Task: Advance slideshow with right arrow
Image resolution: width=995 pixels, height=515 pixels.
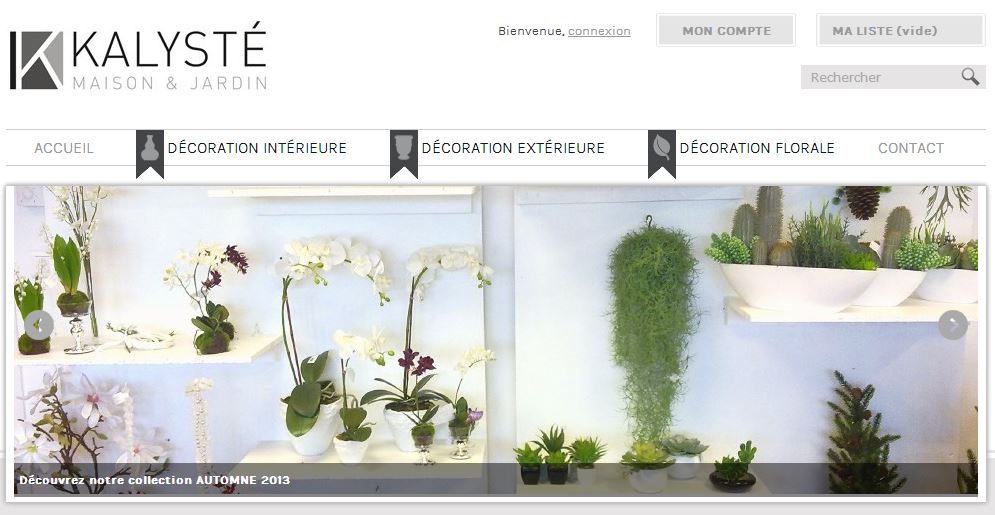Action: [953, 325]
